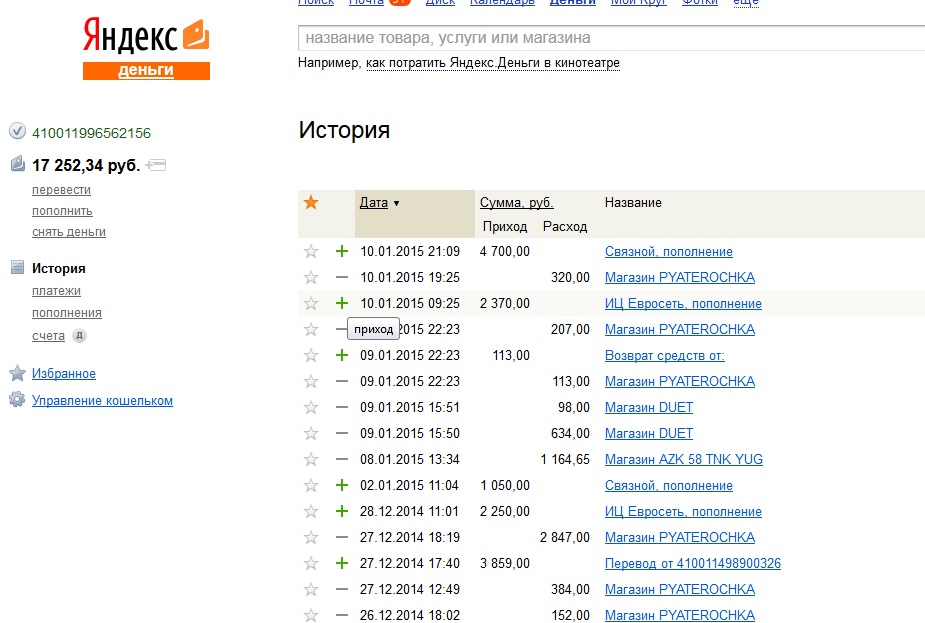This screenshot has height=623, width=925.
Task: Show пополнения in the history menu
Action: pos(67,313)
